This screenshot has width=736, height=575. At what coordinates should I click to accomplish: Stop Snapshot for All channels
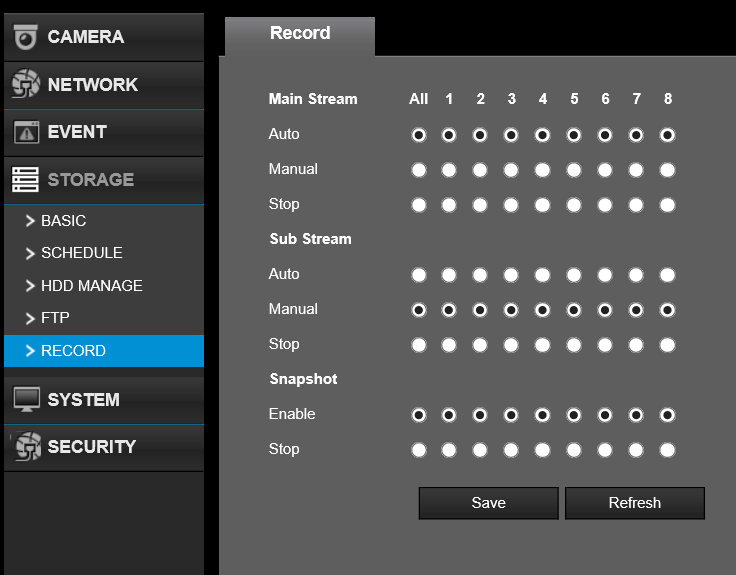419,450
